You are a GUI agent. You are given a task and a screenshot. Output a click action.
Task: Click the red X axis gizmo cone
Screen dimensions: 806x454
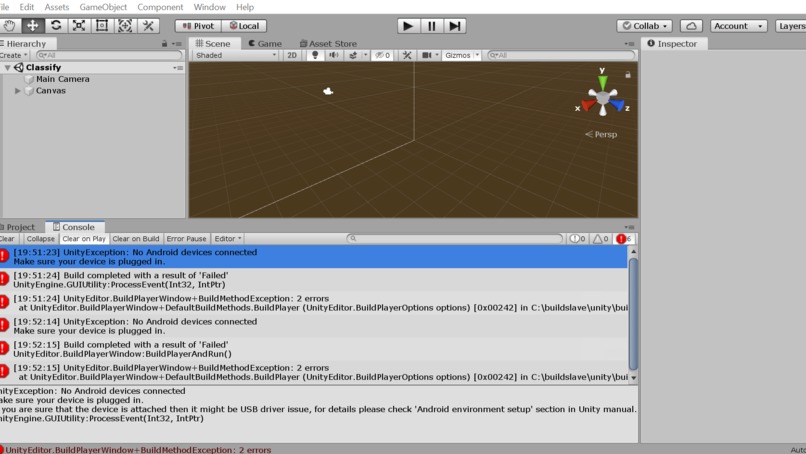click(x=589, y=105)
